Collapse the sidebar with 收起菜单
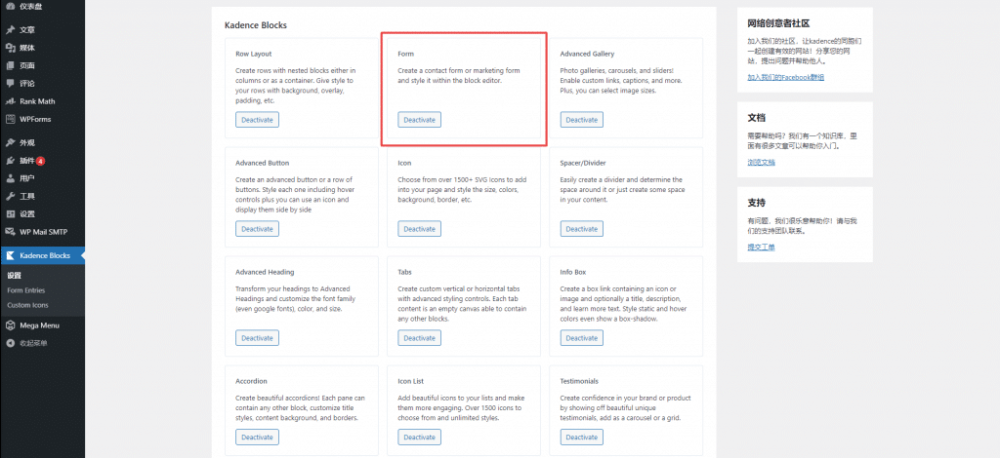This screenshot has width=1000, height=458. pos(27,343)
